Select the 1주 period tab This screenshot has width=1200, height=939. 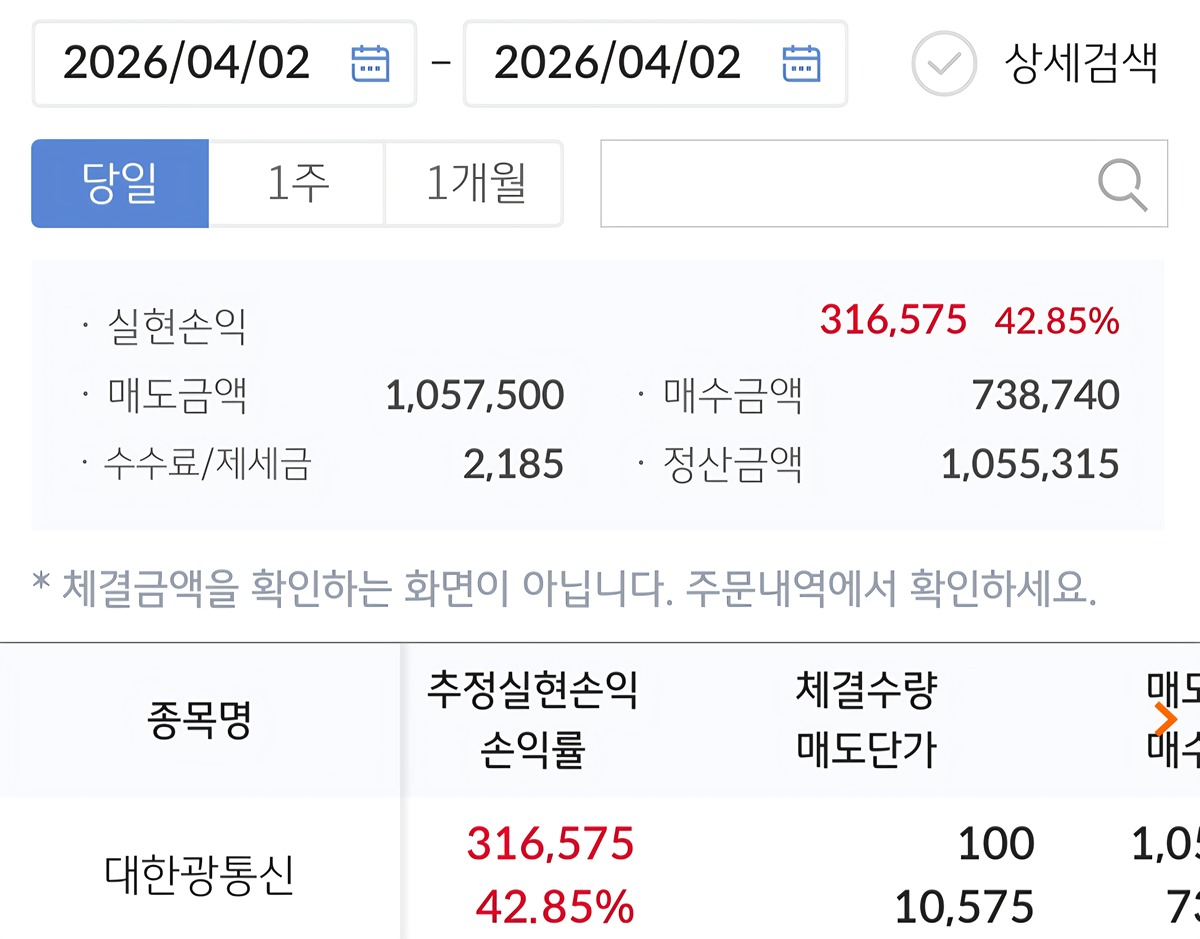click(297, 184)
